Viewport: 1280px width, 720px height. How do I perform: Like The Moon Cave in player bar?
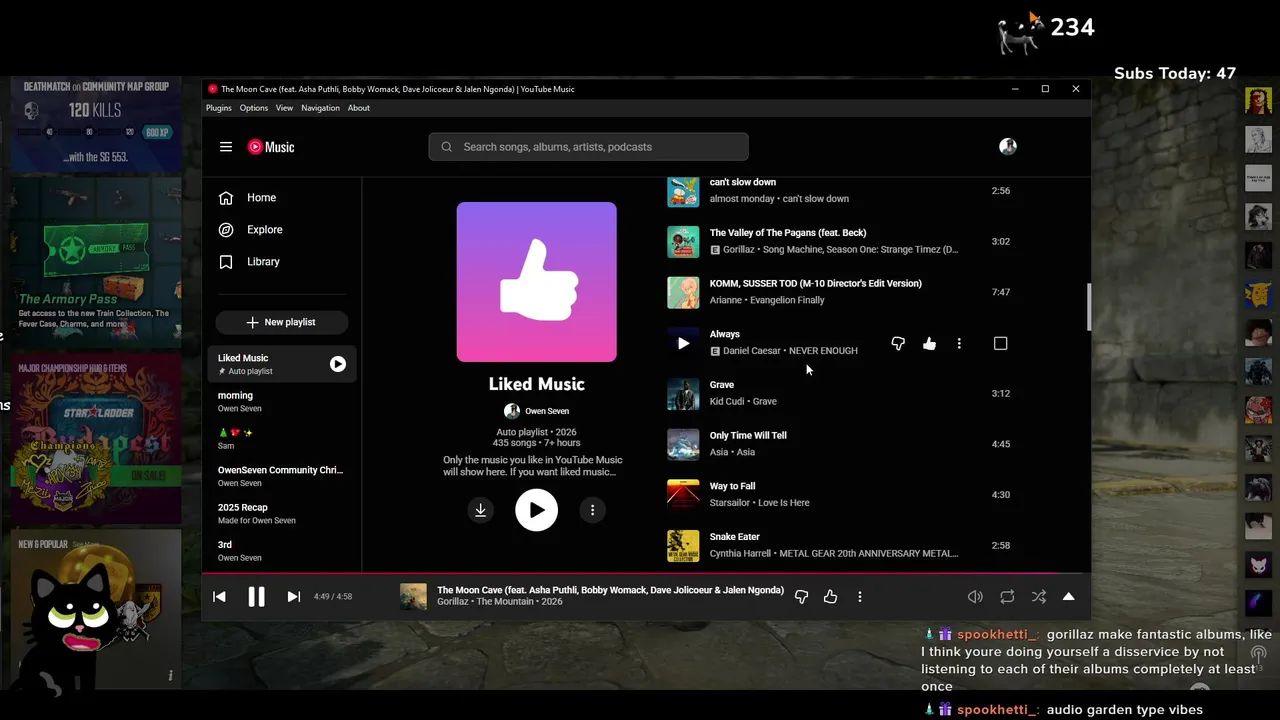pyautogui.click(x=830, y=597)
